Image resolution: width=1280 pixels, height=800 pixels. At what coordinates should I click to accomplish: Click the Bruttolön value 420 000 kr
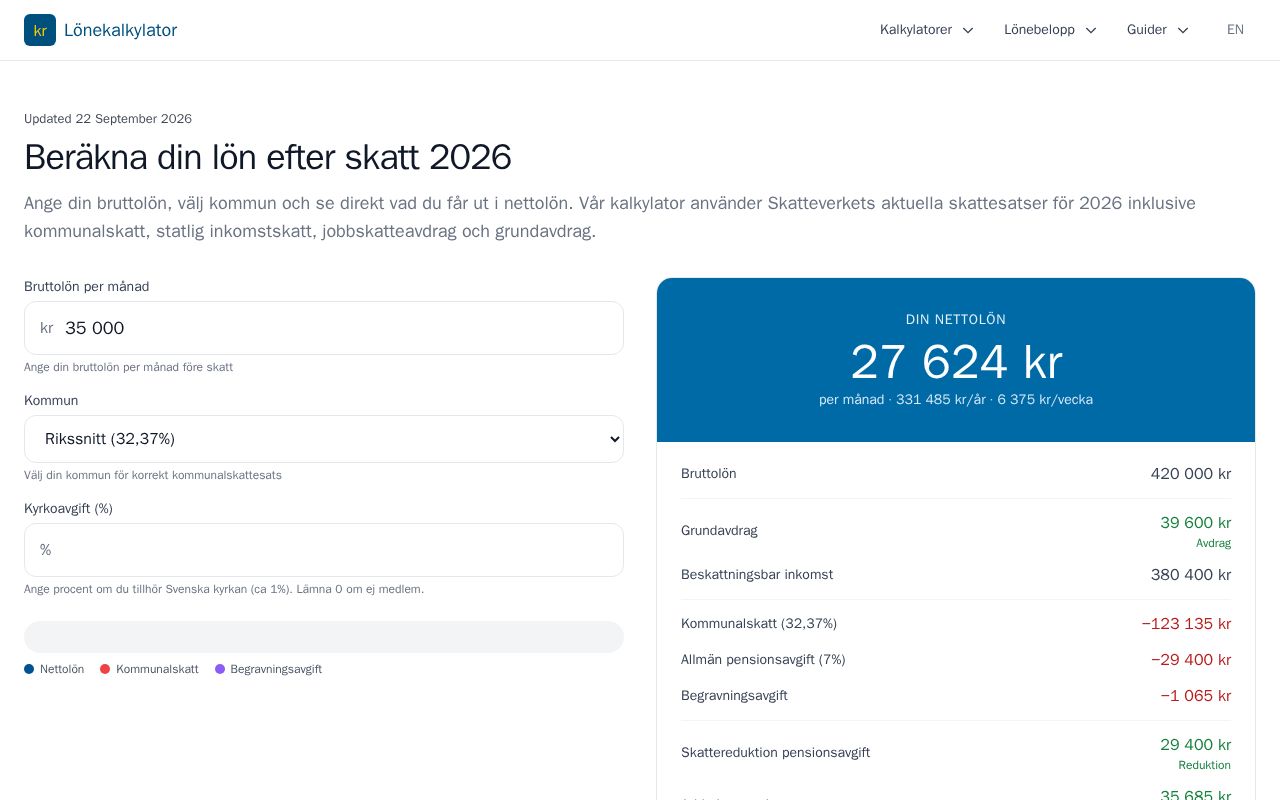click(x=1191, y=474)
